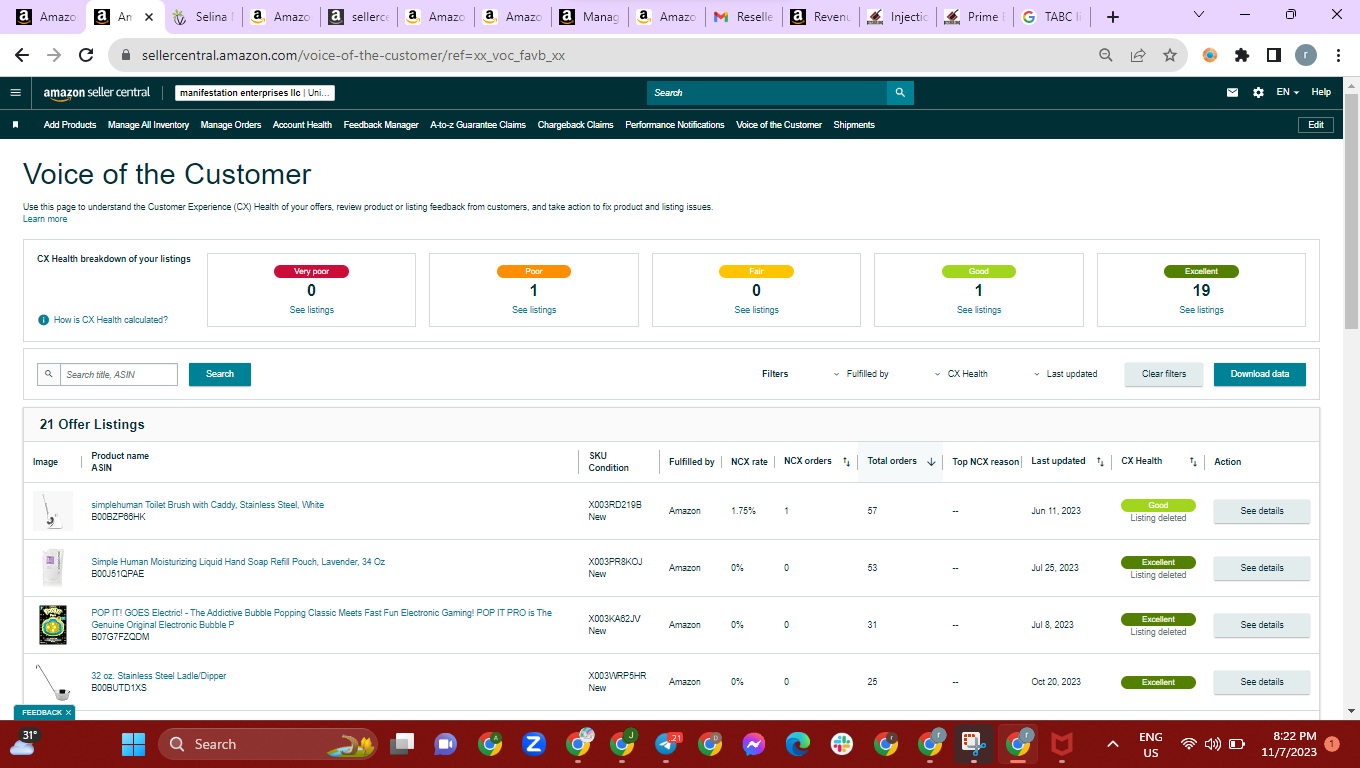This screenshot has height=768, width=1360.
Task: See listings under Excellent CX Health
Action: coord(1201,310)
